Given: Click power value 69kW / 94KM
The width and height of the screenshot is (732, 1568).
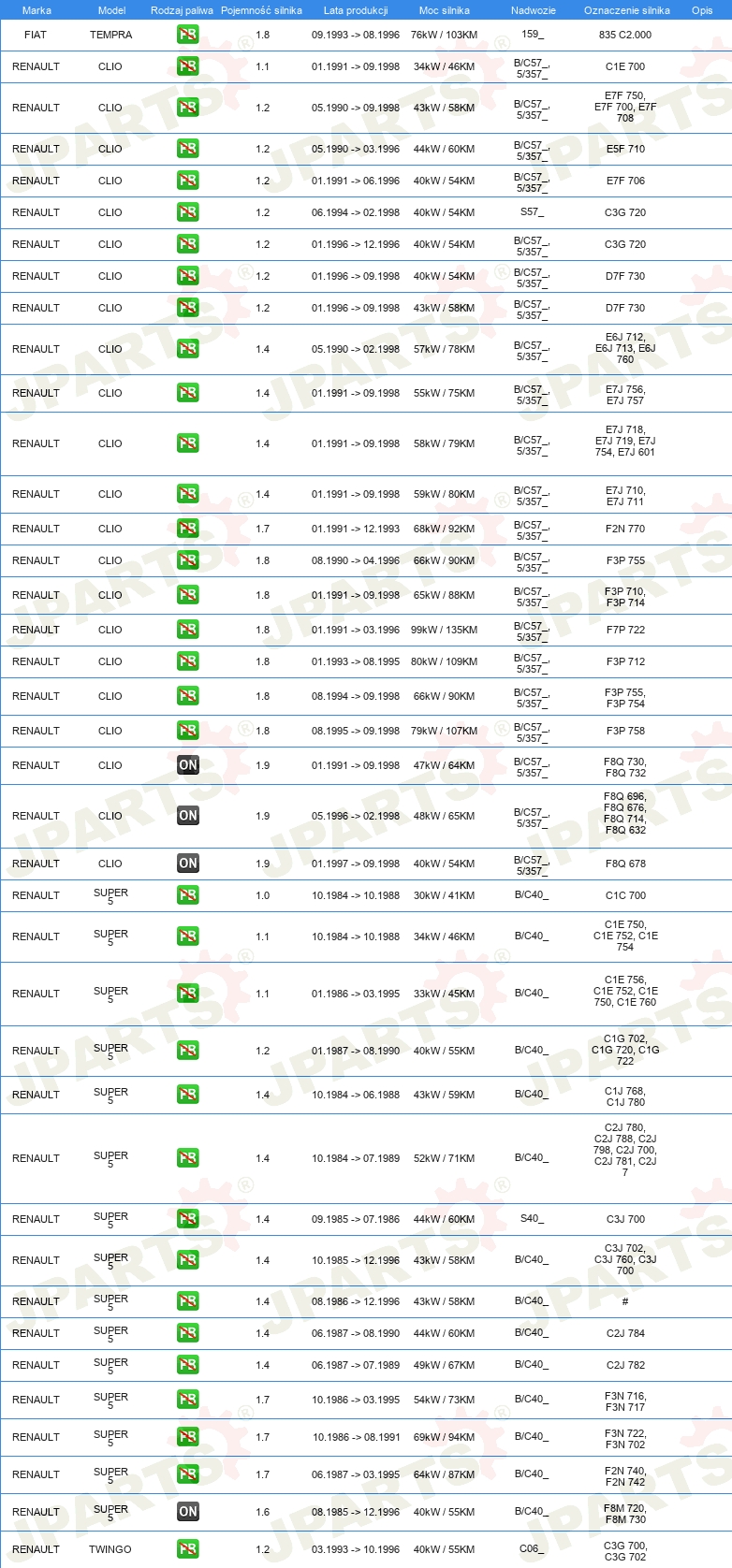Looking at the screenshot, I should [x=444, y=1437].
